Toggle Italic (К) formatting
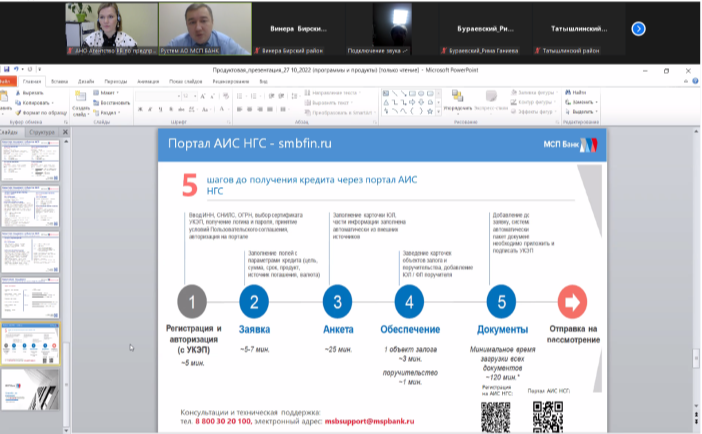 [150, 109]
